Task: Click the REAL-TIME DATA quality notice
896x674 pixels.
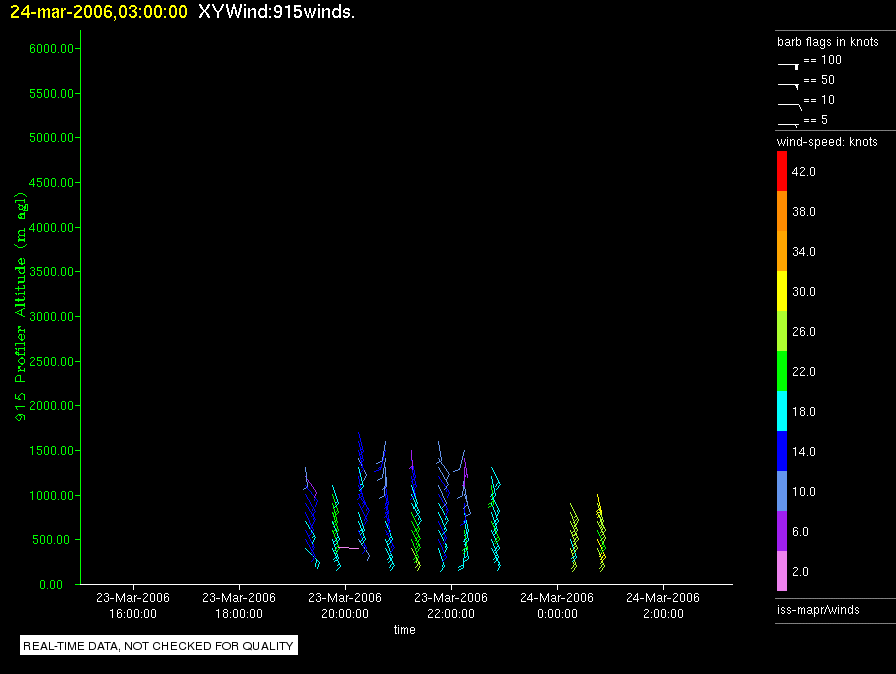Action: click(158, 646)
